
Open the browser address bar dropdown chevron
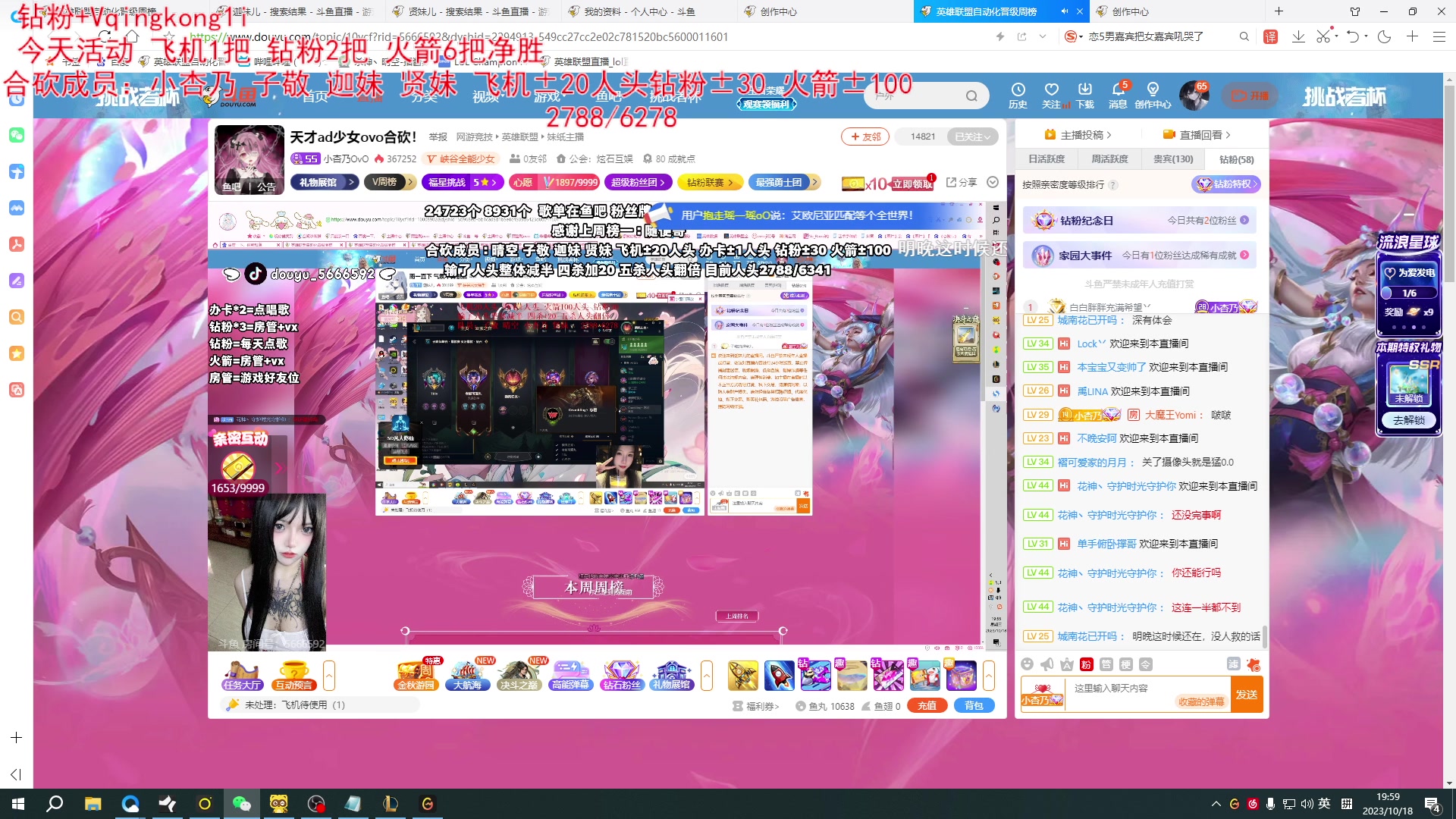(1043, 36)
